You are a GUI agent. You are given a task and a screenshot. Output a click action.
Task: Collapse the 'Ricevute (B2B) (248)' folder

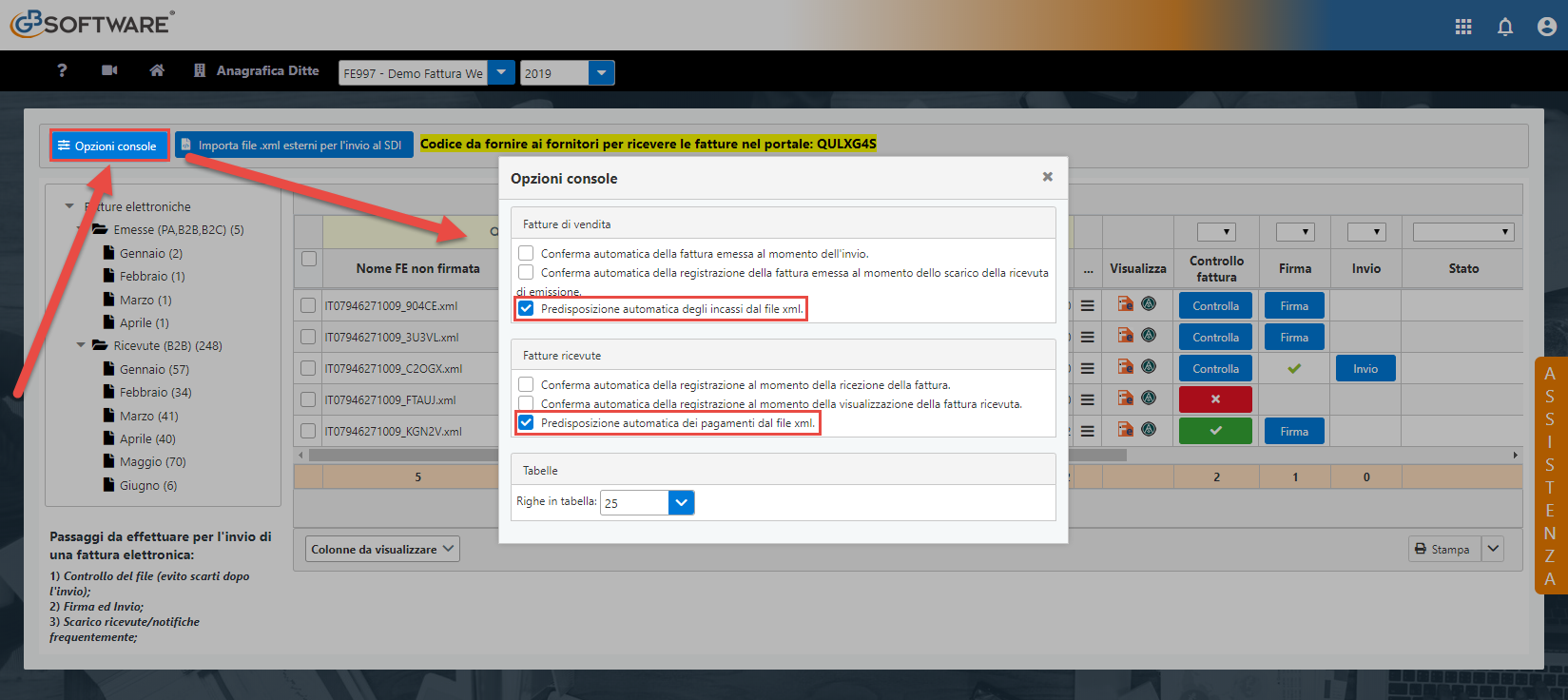pos(81,345)
